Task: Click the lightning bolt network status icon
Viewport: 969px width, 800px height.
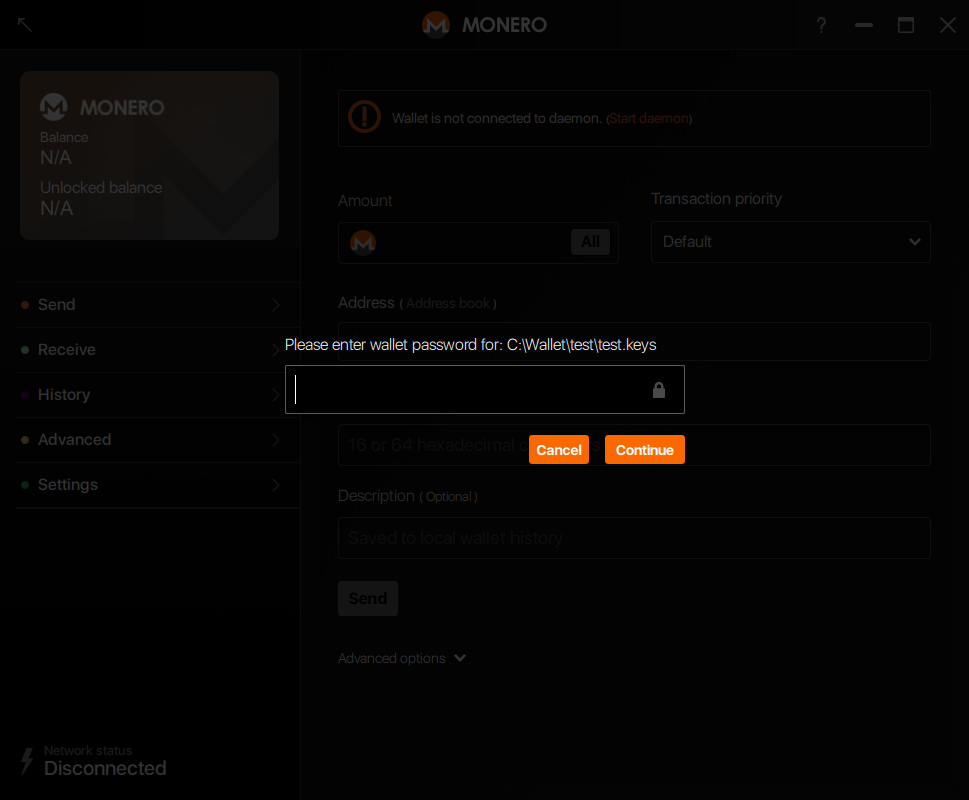Action: point(28,761)
